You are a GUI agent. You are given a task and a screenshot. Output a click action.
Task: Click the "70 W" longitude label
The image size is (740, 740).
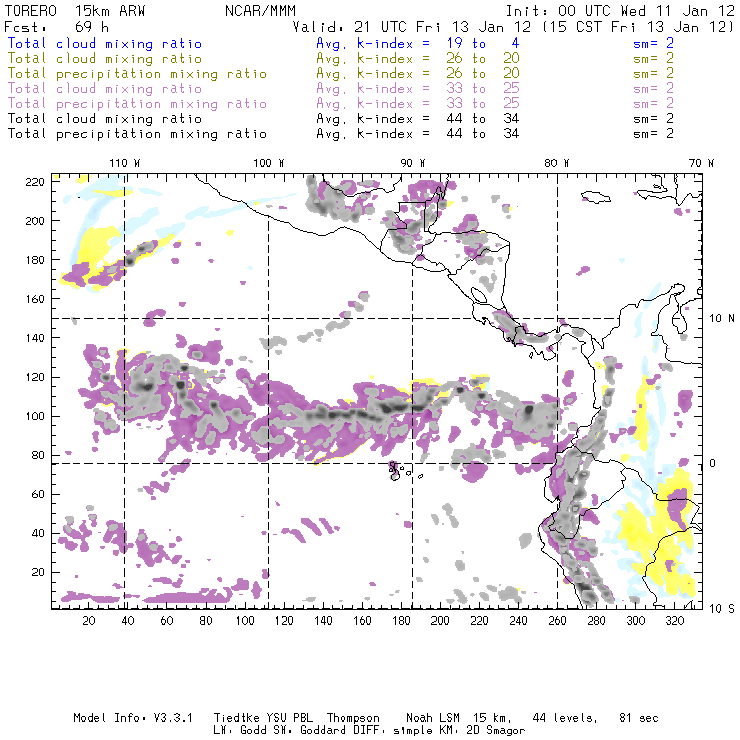[701, 163]
